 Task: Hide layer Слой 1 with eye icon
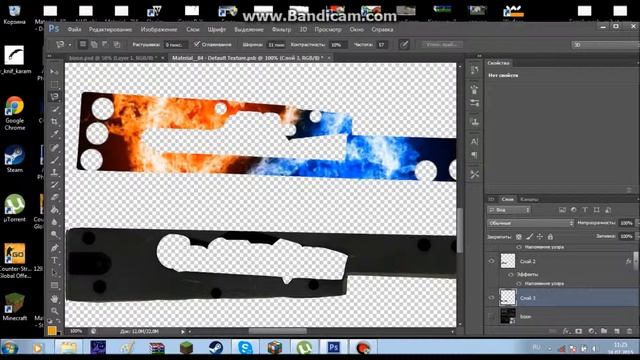click(x=492, y=298)
